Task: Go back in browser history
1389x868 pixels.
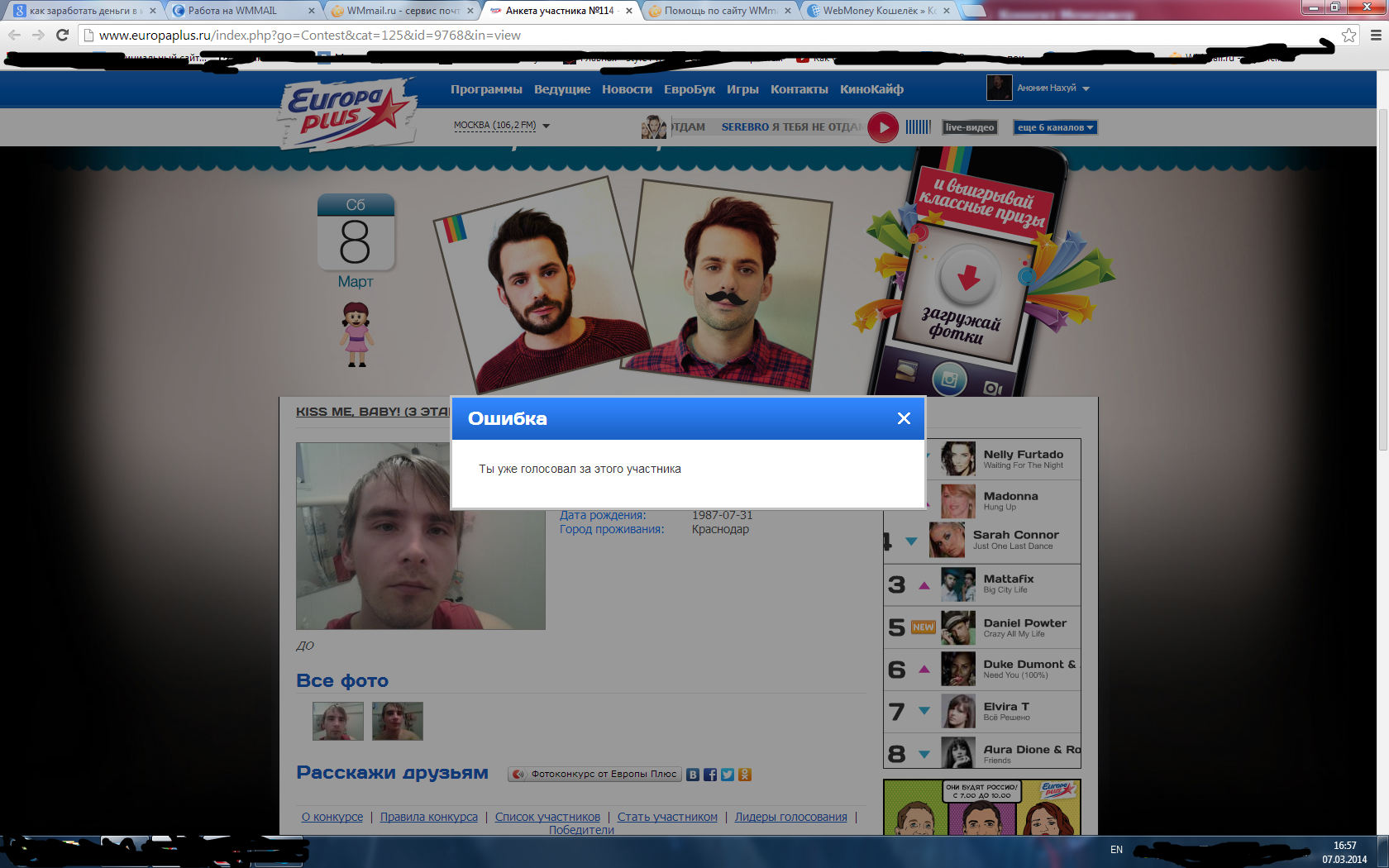Action: point(15,35)
